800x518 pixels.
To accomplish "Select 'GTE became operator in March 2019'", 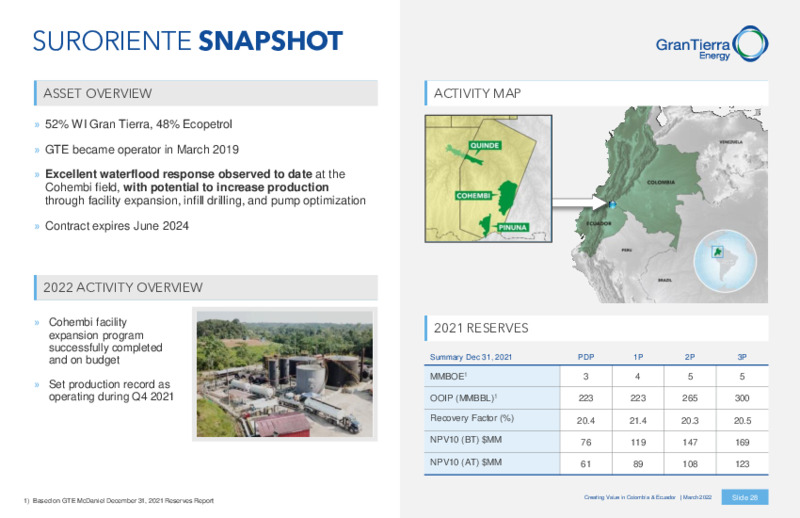I will [x=142, y=150].
